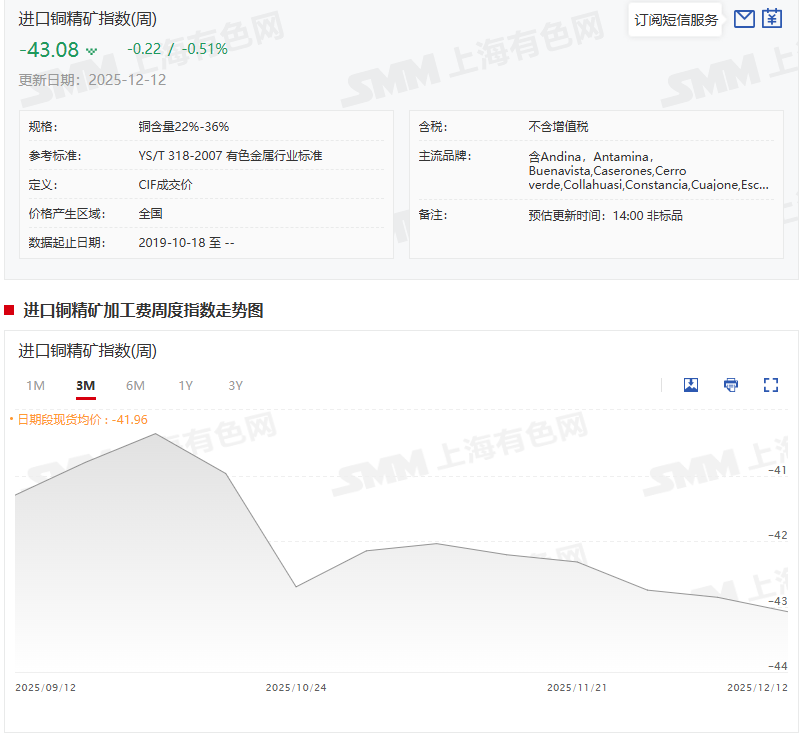Select the 3M time range tab
The width and height of the screenshot is (808, 739).
pos(86,386)
